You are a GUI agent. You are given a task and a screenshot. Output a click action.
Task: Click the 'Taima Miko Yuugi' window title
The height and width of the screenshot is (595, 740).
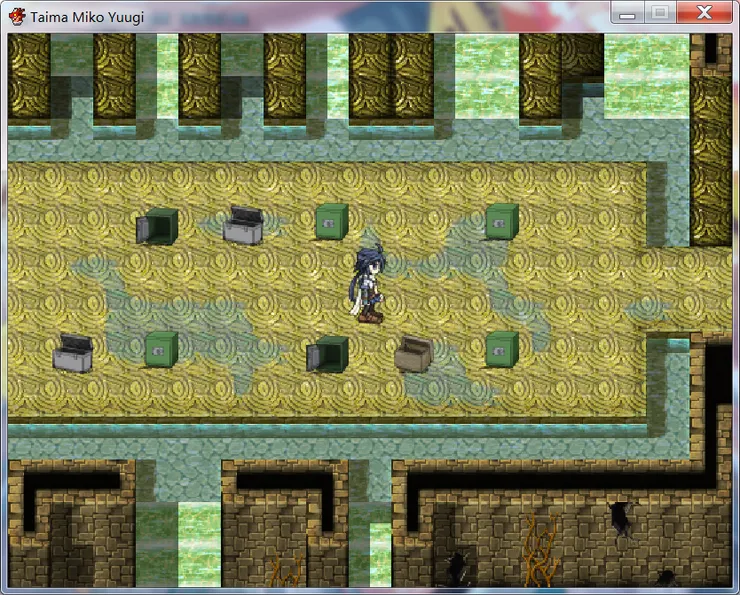(87, 17)
